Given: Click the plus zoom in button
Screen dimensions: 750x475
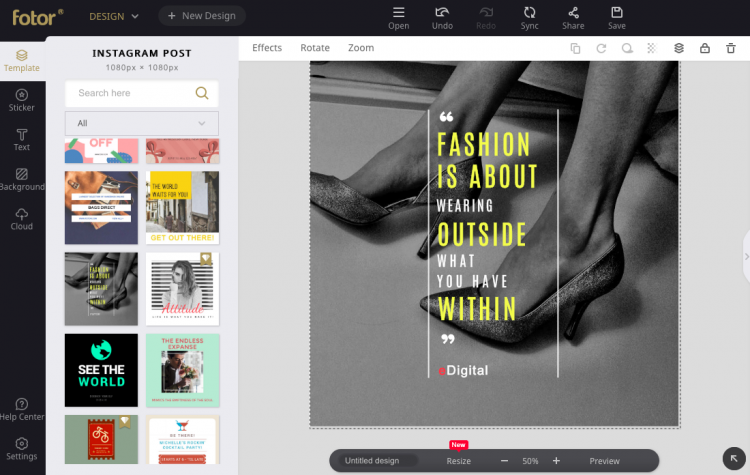Looking at the screenshot, I should point(556,461).
